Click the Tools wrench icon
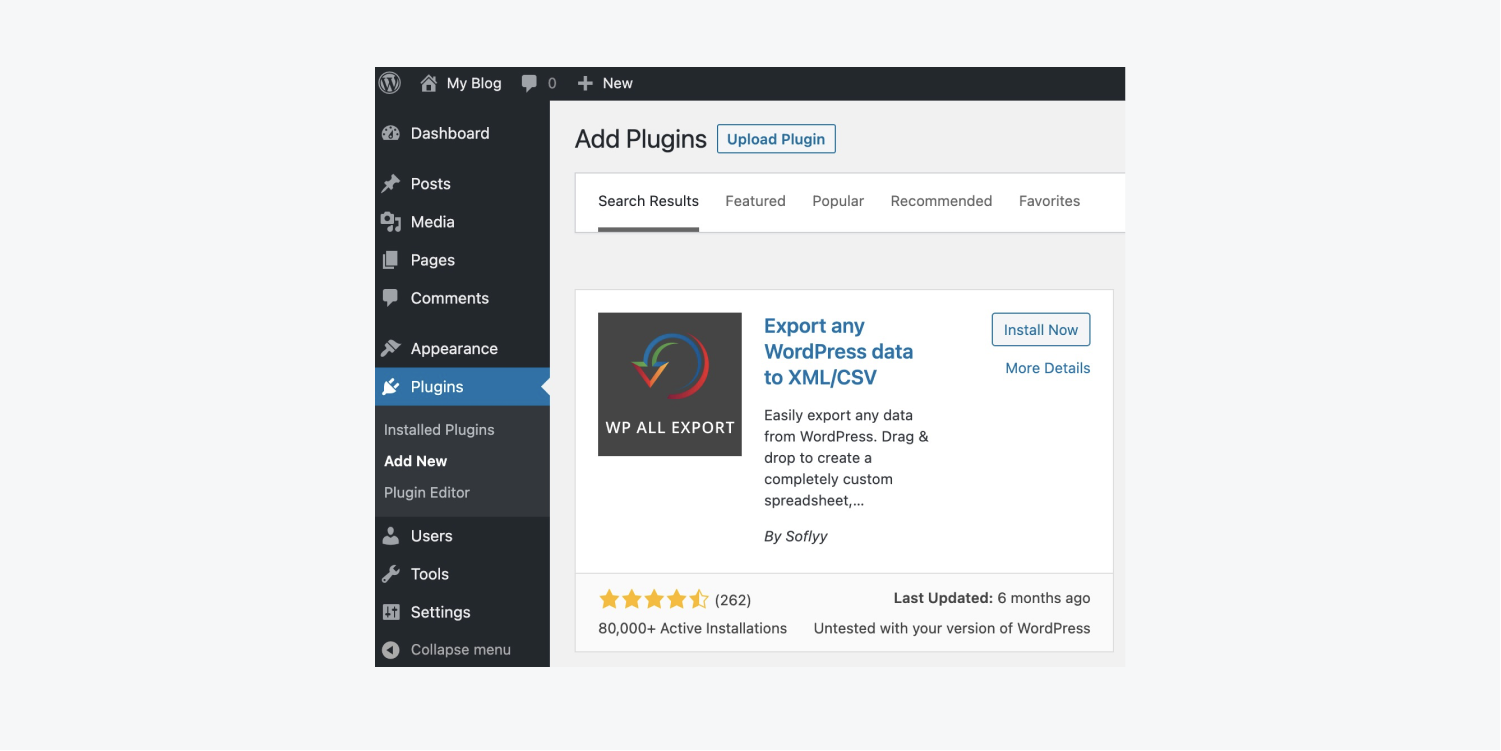The height and width of the screenshot is (751, 1501). coord(391,574)
